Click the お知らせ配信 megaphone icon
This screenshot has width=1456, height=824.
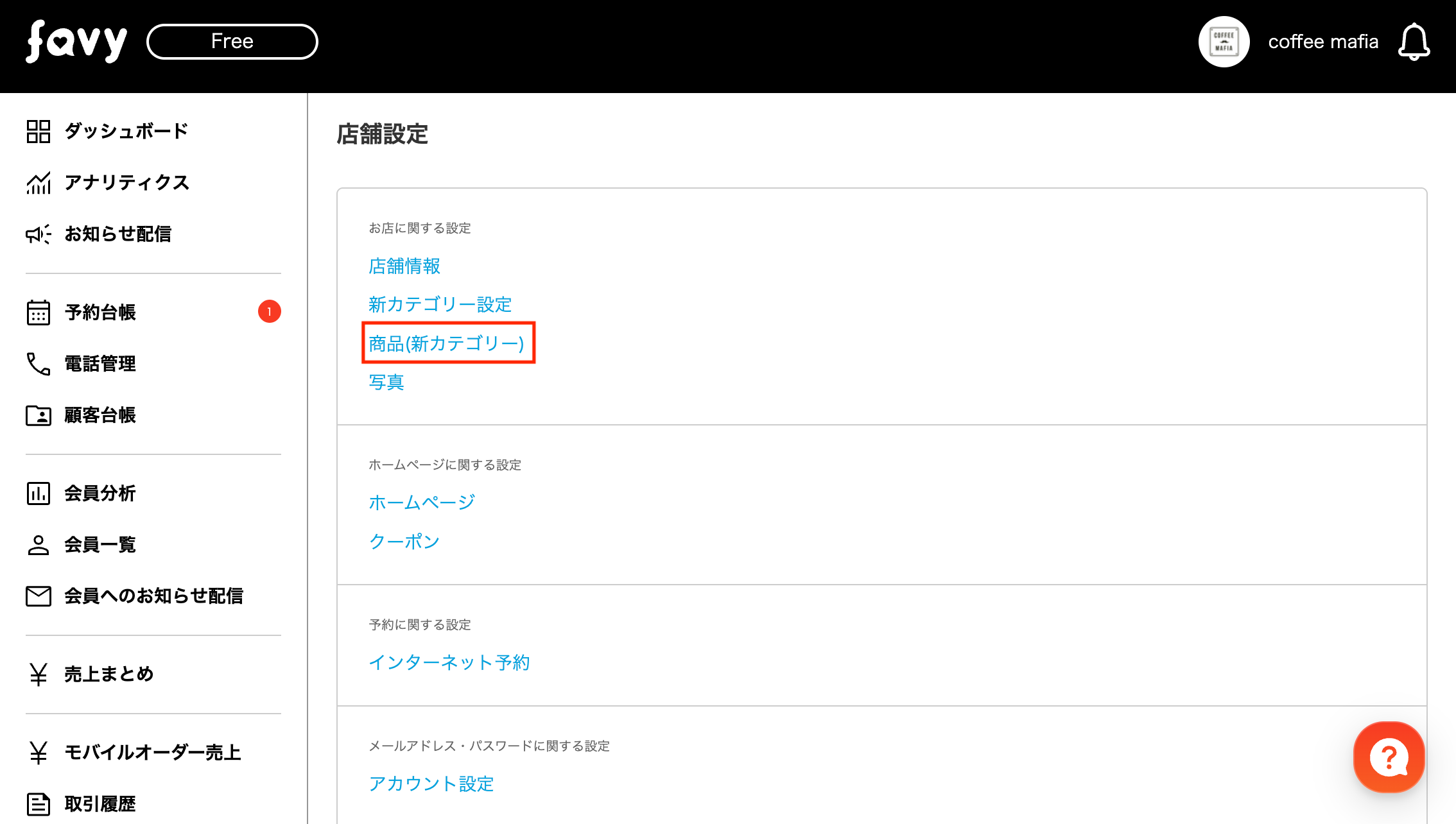click(x=39, y=234)
